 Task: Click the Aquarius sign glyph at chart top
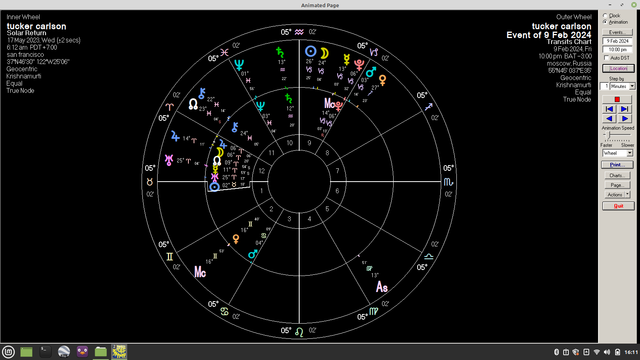click(299, 32)
